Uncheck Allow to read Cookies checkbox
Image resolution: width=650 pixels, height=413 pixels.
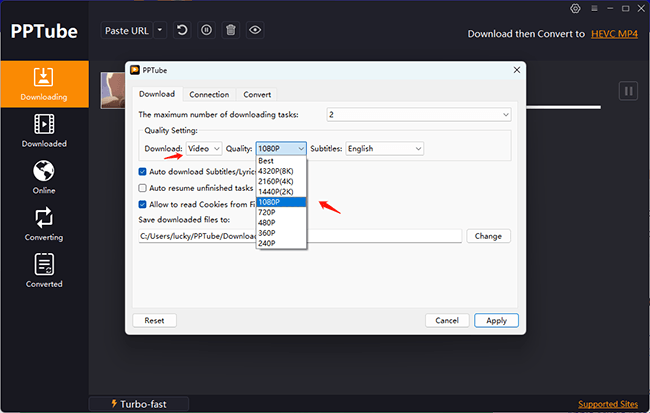click(x=143, y=204)
